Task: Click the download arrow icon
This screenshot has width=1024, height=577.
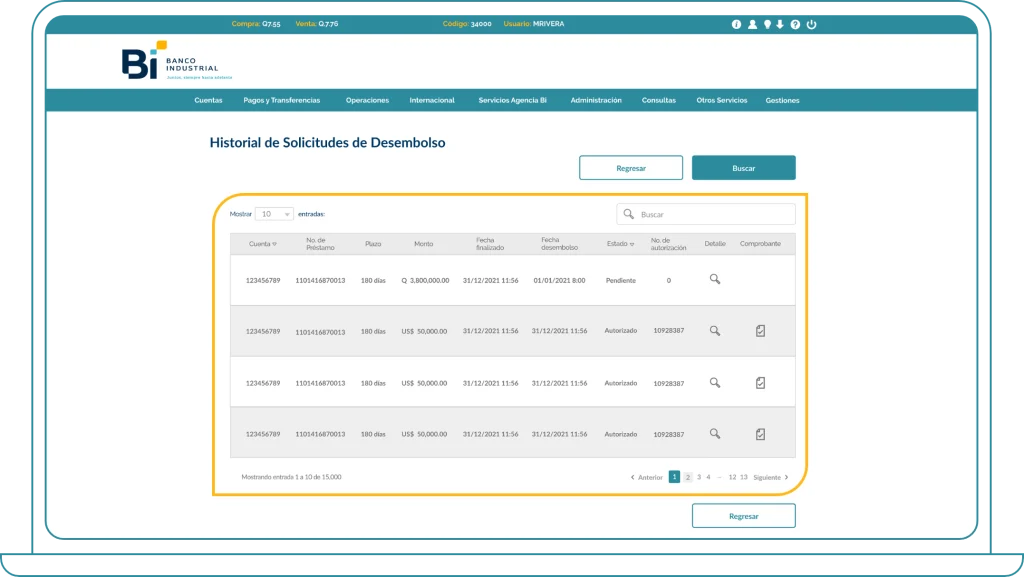Action: click(x=780, y=24)
